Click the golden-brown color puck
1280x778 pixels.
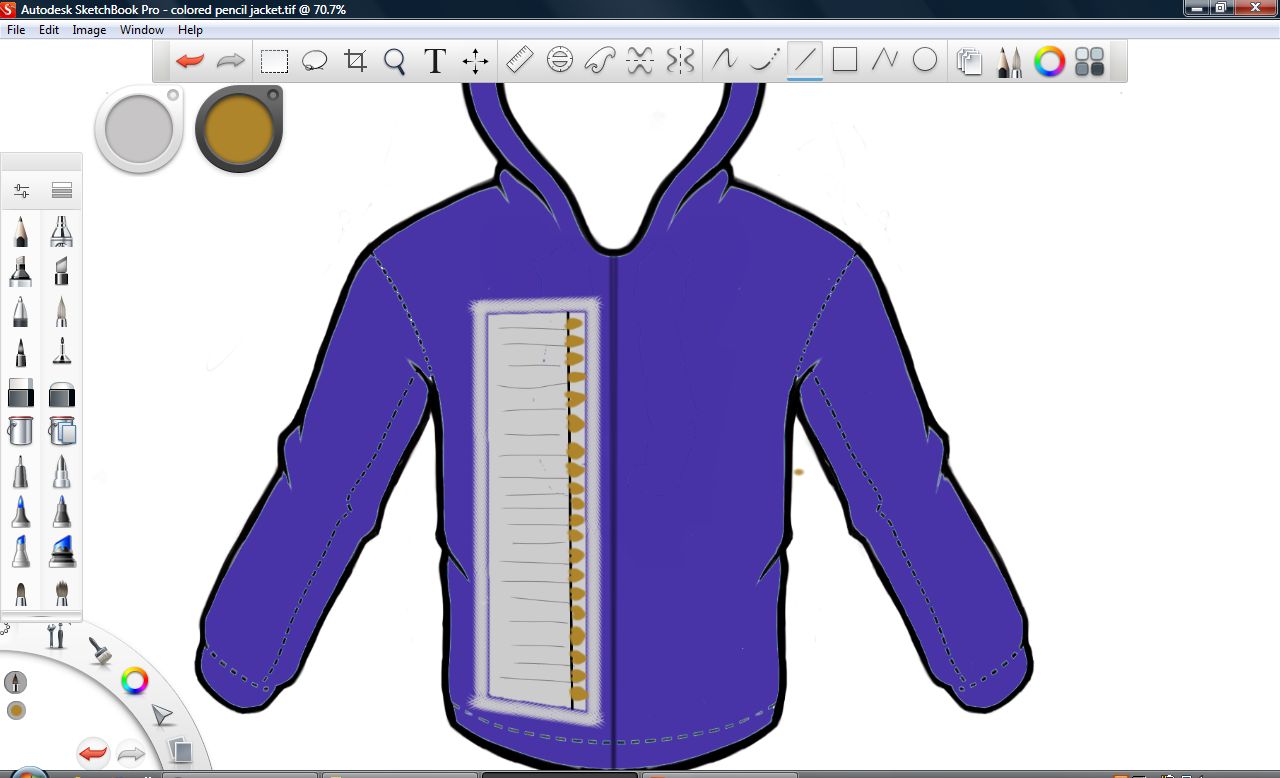239,129
